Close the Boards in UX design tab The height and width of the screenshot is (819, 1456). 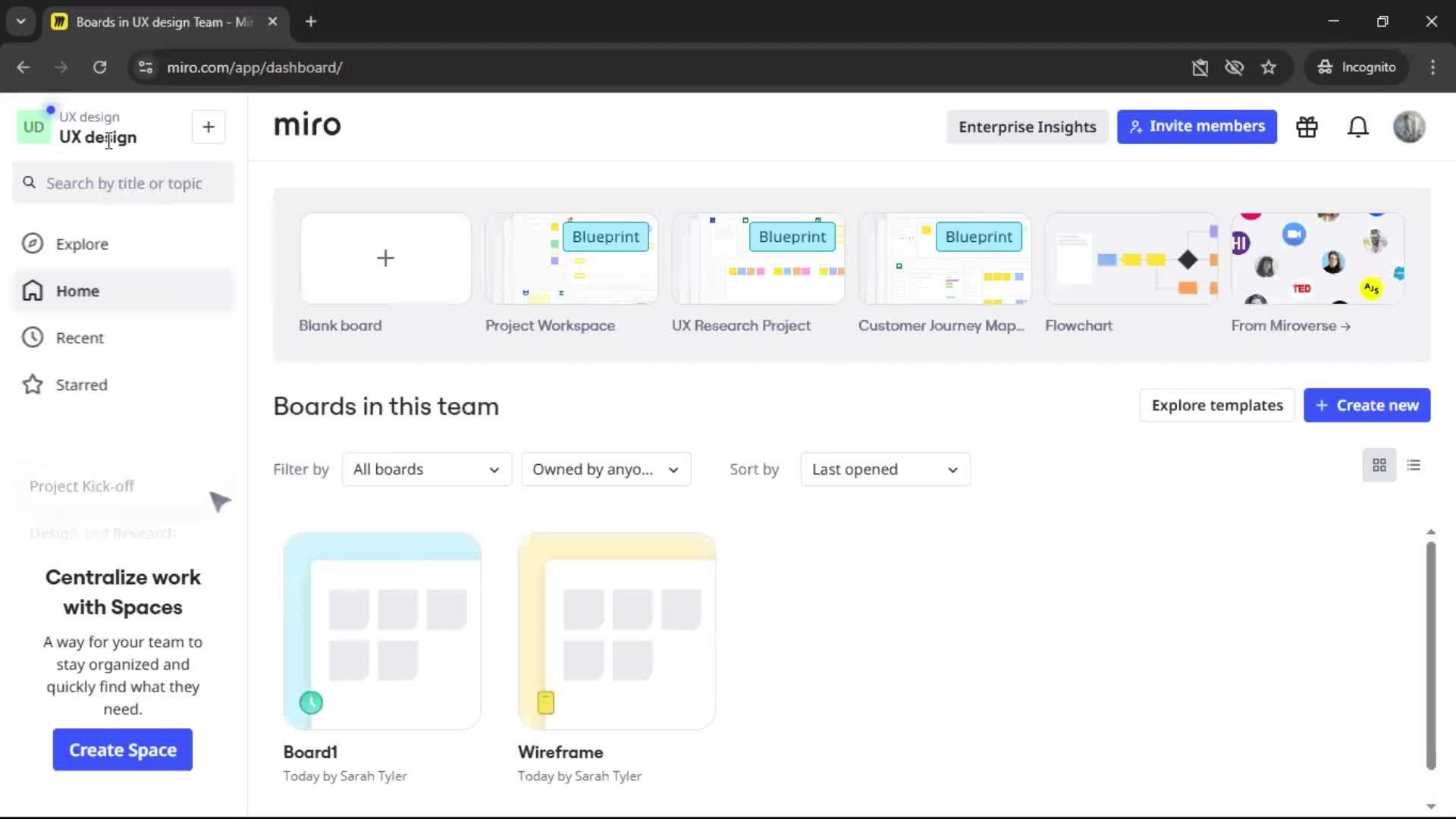coord(272,21)
